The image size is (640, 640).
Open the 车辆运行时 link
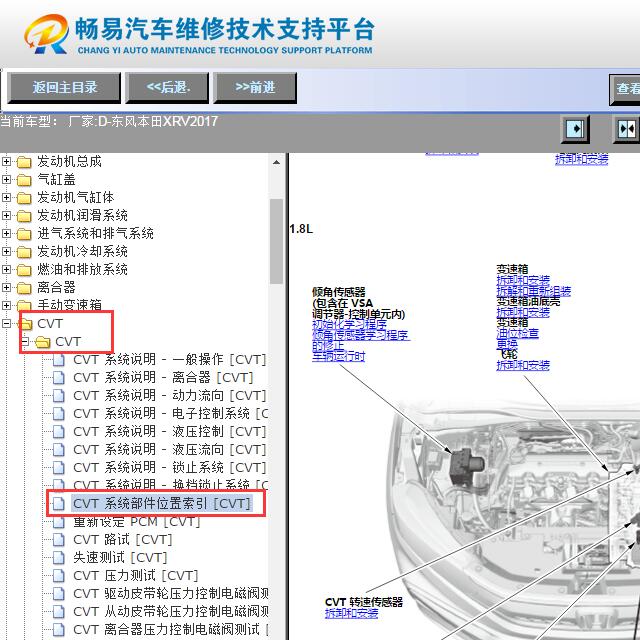click(x=338, y=357)
